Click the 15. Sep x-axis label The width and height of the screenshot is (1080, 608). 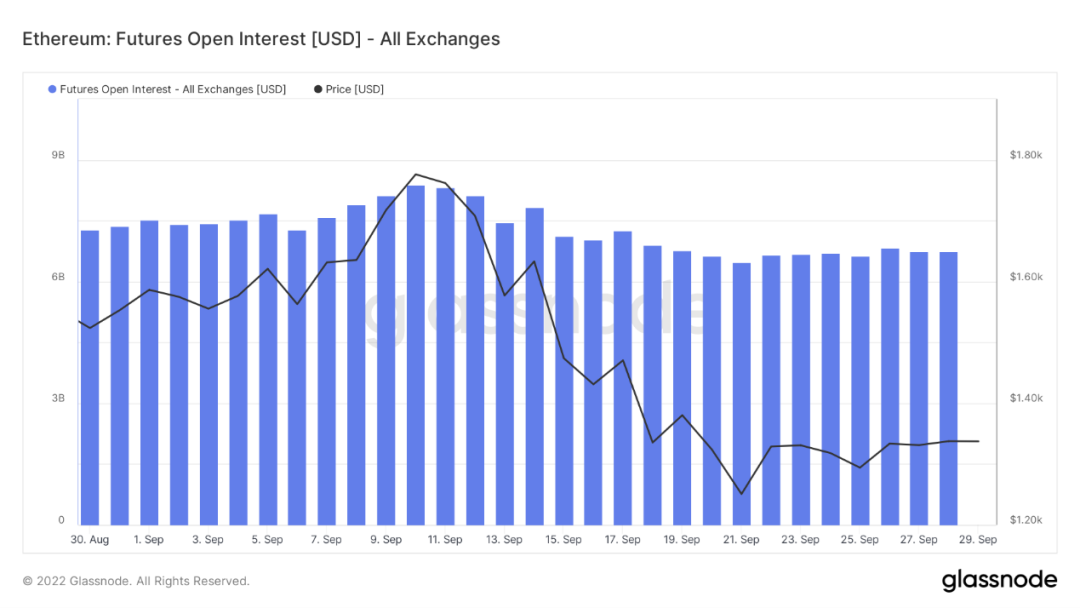click(x=563, y=539)
